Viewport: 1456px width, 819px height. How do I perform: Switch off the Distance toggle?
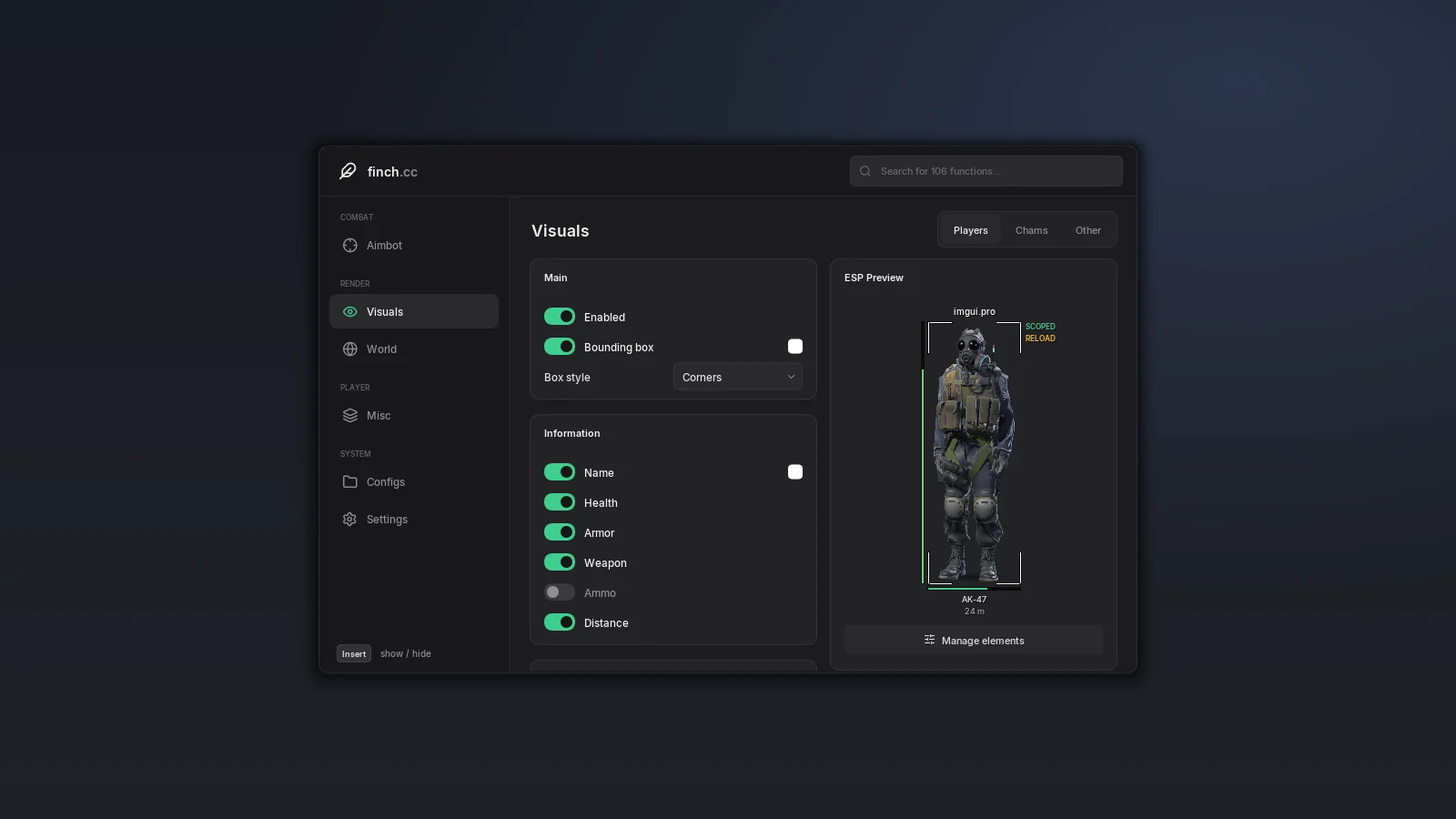(560, 622)
